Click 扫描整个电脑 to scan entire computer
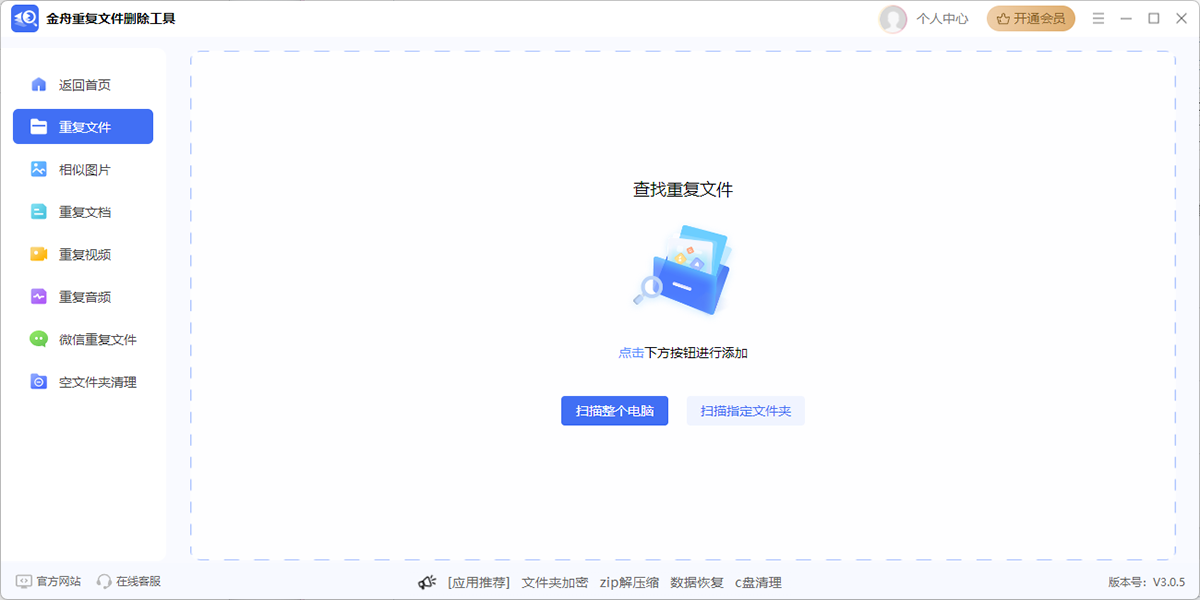The image size is (1200, 600). click(614, 410)
